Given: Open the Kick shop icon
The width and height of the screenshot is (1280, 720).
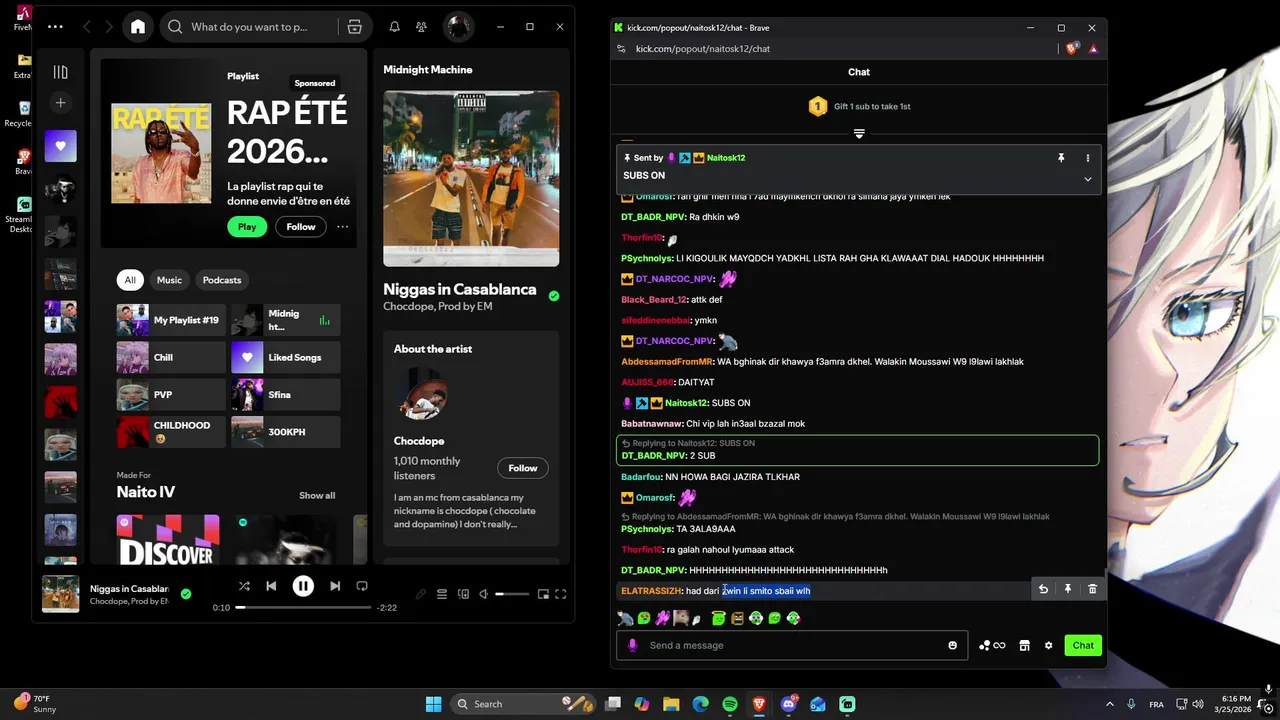Looking at the screenshot, I should click(1024, 645).
